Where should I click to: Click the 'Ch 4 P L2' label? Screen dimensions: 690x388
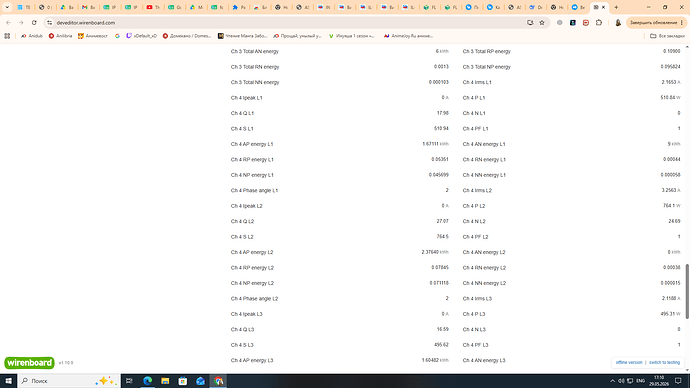point(473,206)
